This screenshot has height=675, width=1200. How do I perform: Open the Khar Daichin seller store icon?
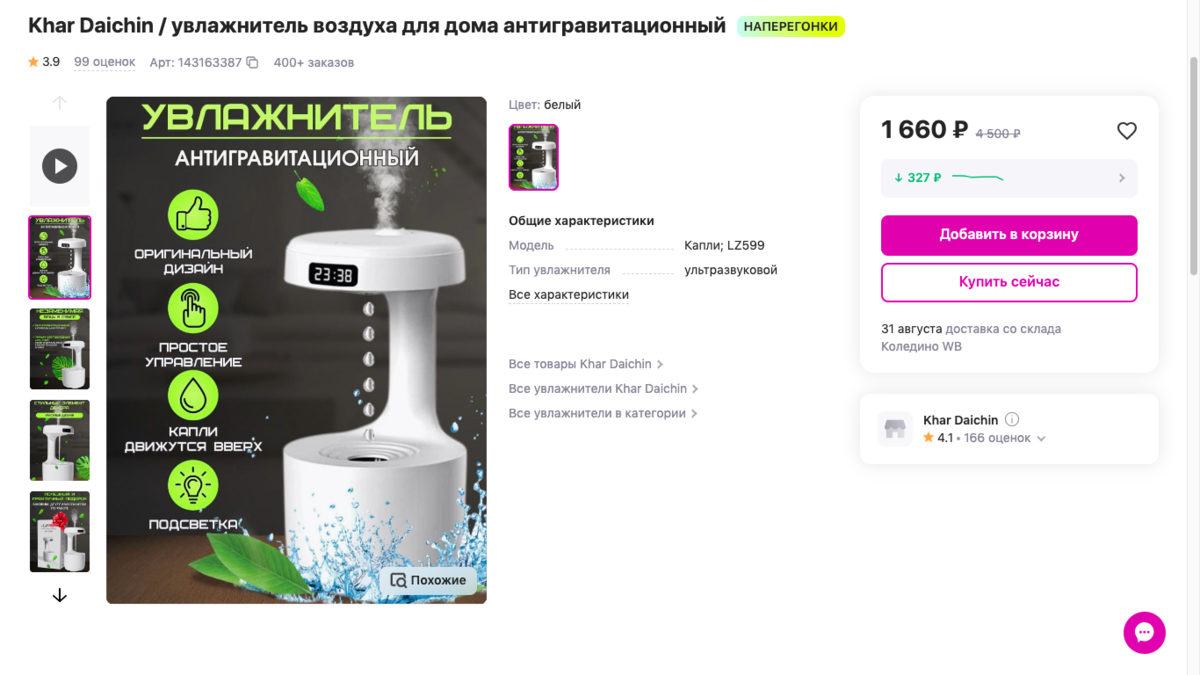895,429
